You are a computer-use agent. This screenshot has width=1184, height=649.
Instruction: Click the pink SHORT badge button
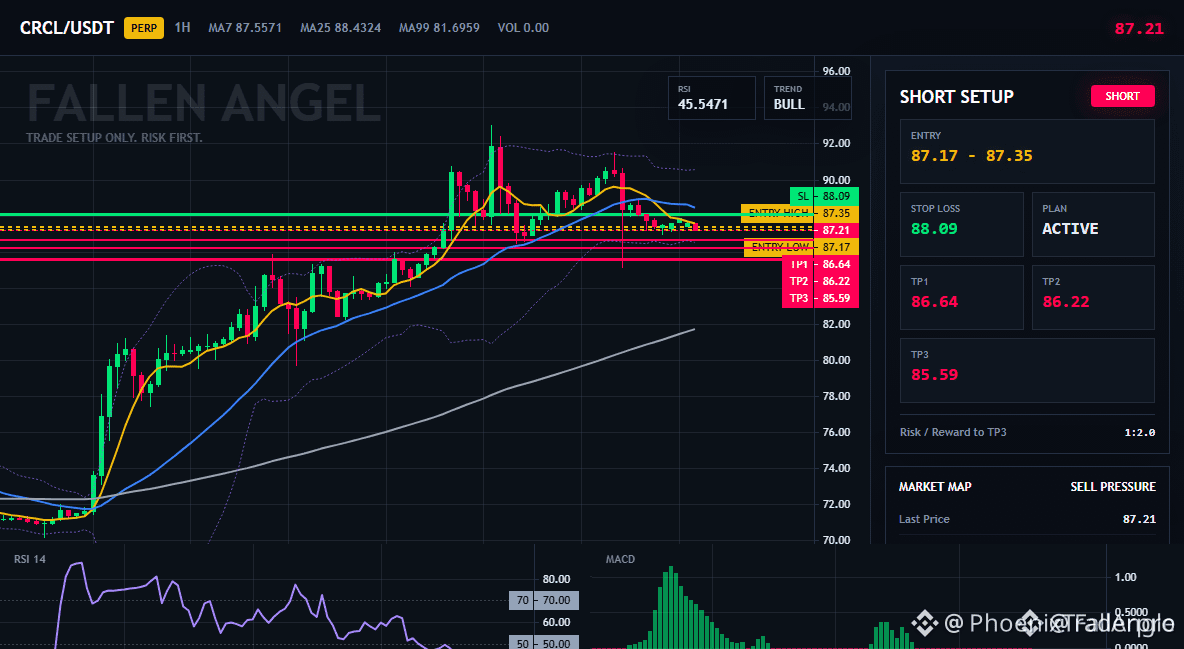1122,96
